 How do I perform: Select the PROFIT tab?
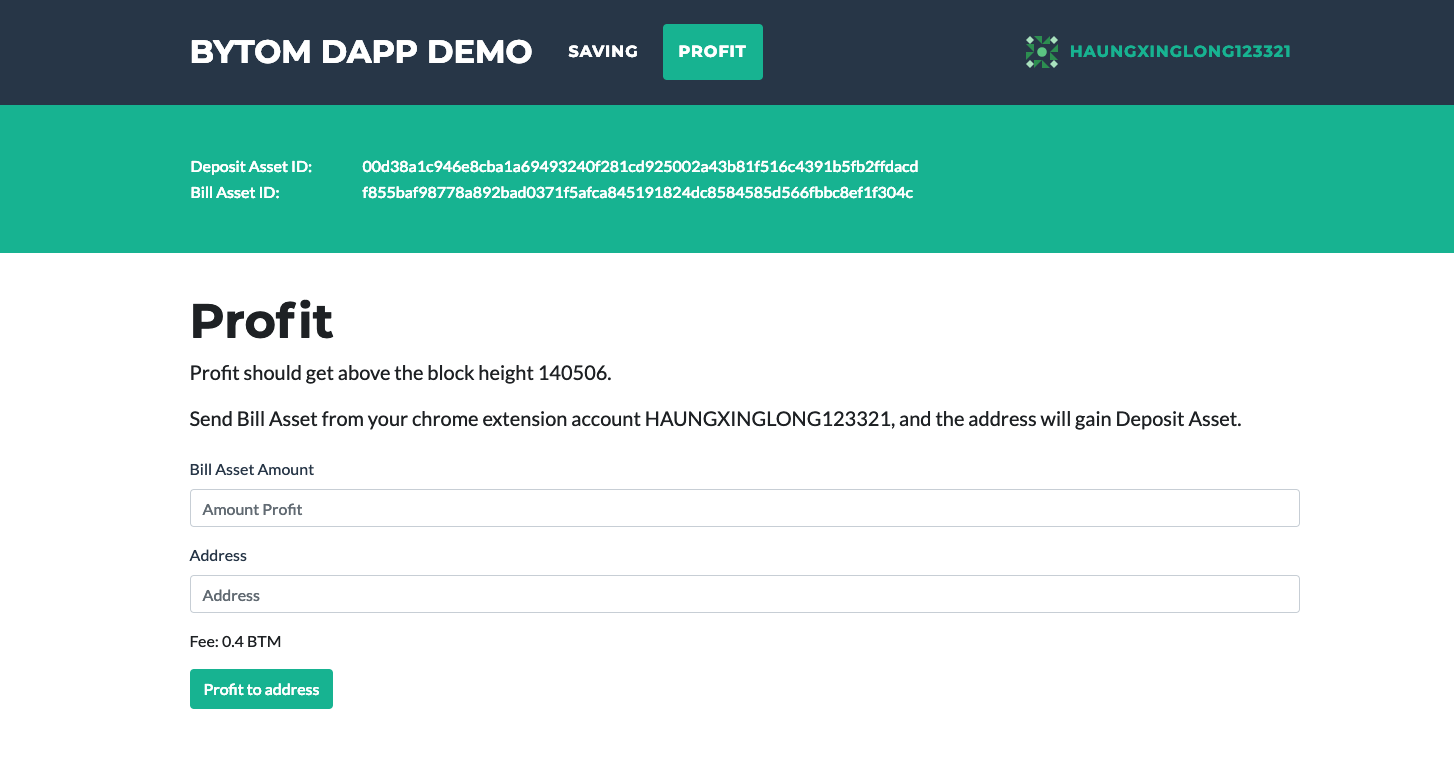pyautogui.click(x=712, y=52)
